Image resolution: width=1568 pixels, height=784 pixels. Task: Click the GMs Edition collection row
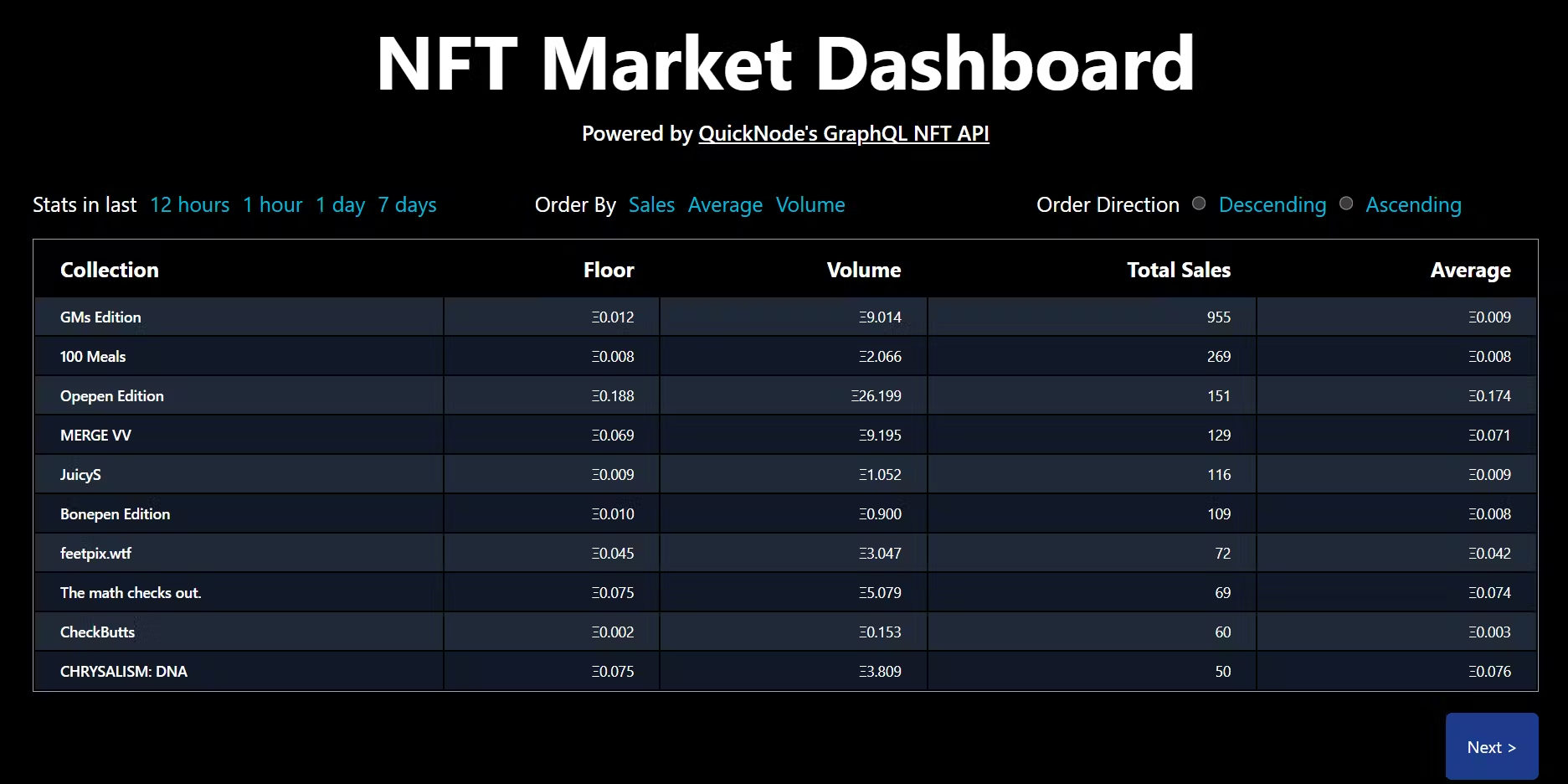click(100, 317)
